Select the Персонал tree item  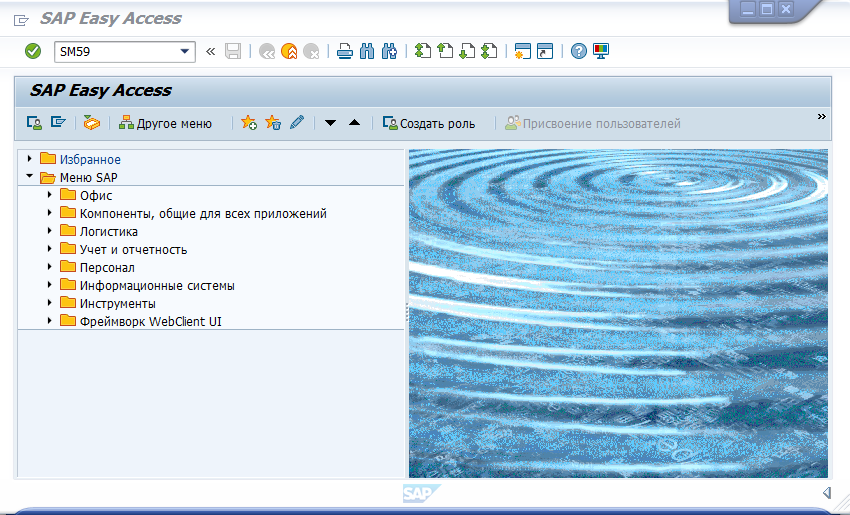pyautogui.click(x=107, y=268)
